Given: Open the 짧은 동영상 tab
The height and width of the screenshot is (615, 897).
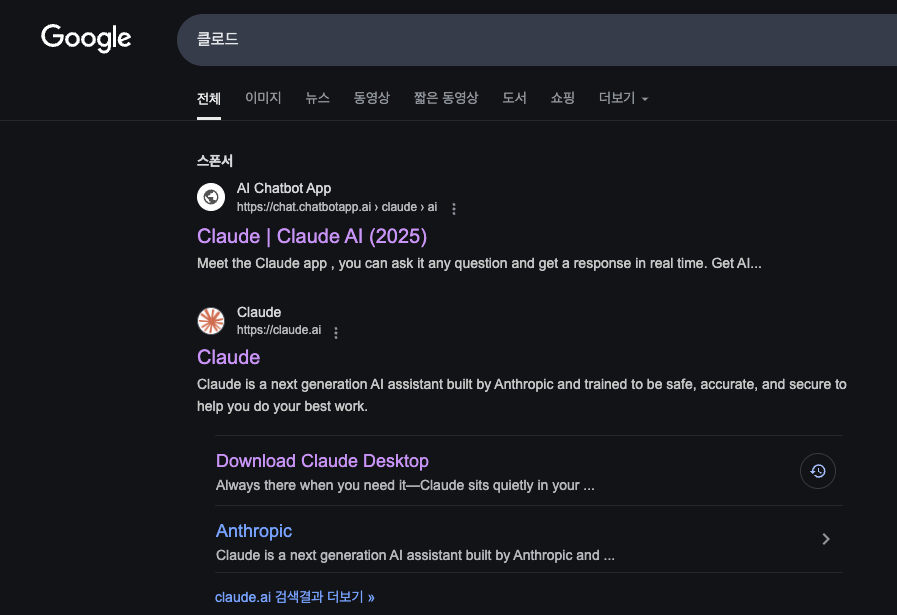Looking at the screenshot, I should pyautogui.click(x=446, y=98).
